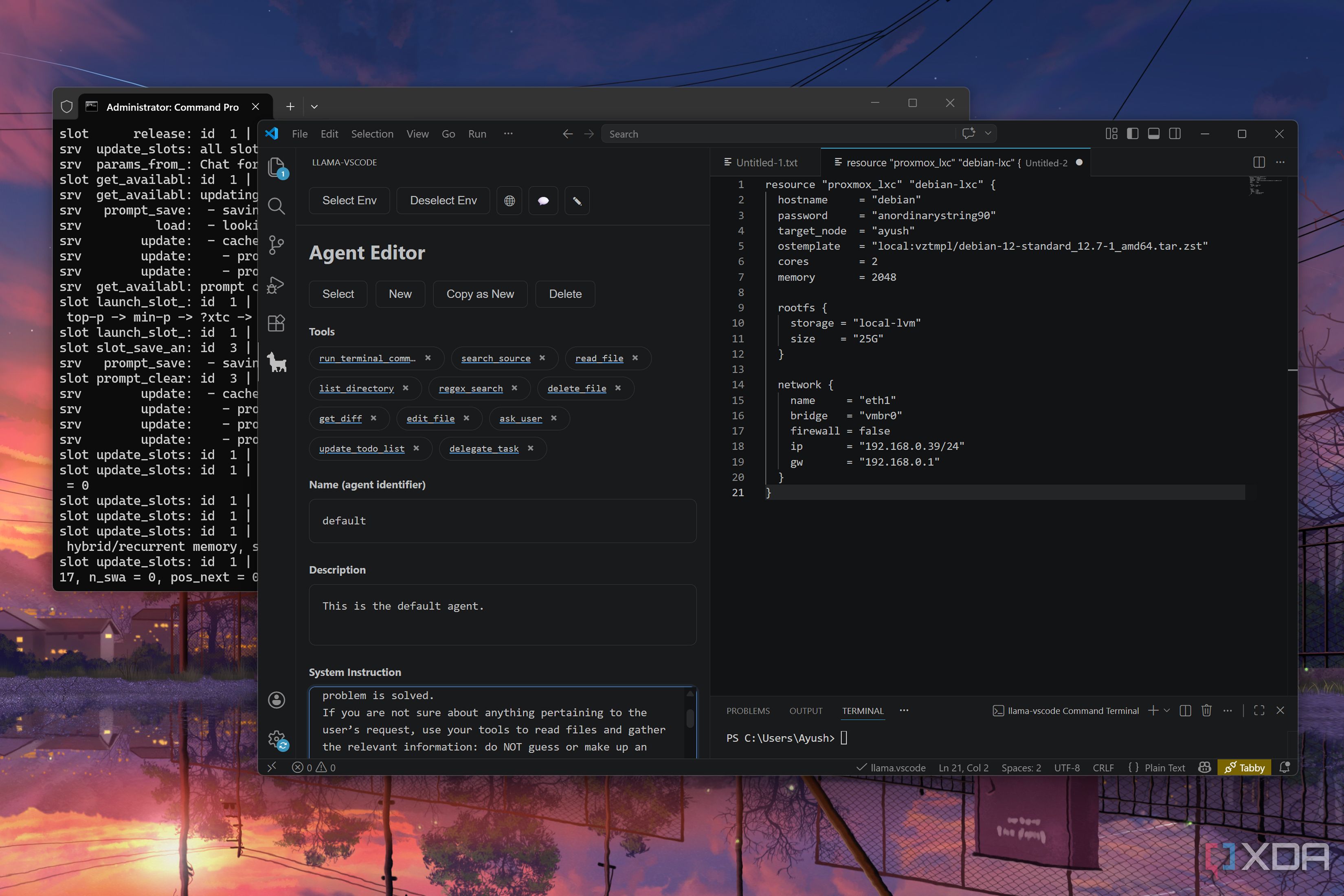Open the tab dropdown in Command Prompt window
Image resolution: width=1344 pixels, height=896 pixels.
(314, 107)
